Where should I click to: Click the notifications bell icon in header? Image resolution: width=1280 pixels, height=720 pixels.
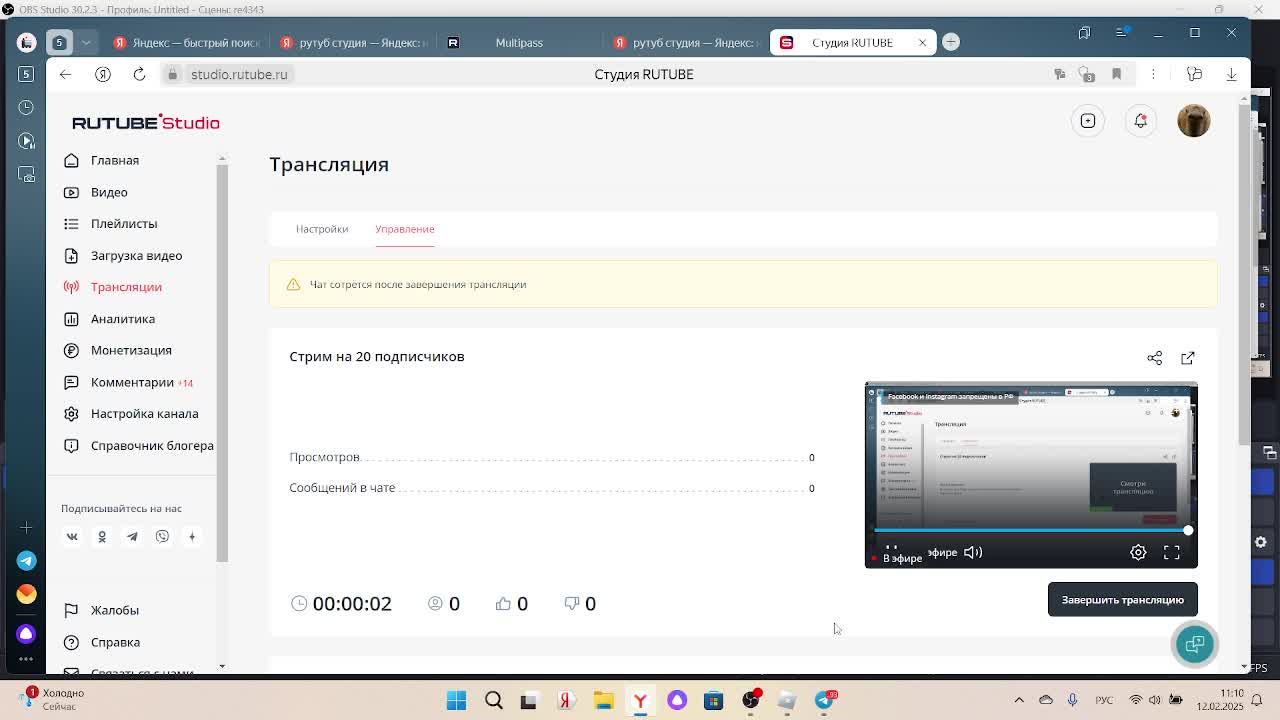1141,121
